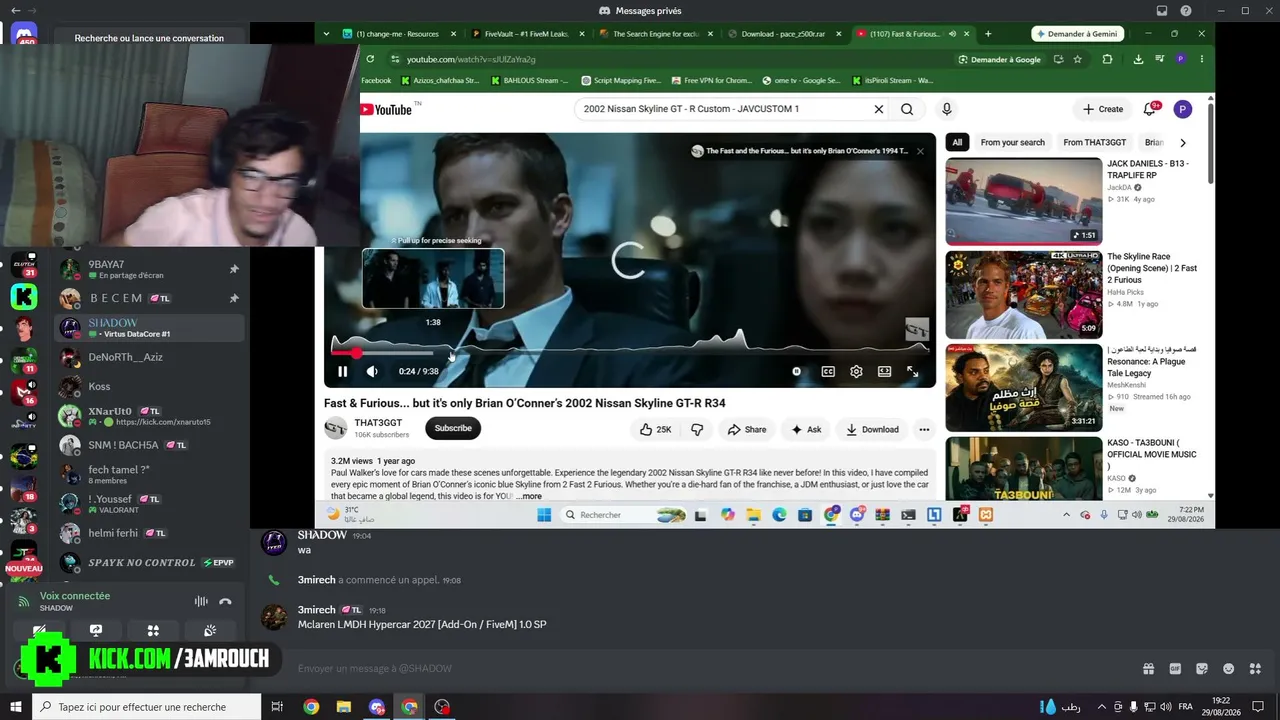Image resolution: width=1280 pixels, height=720 pixels.
Task: Open the Discord sticker picker
Action: [1202, 669]
